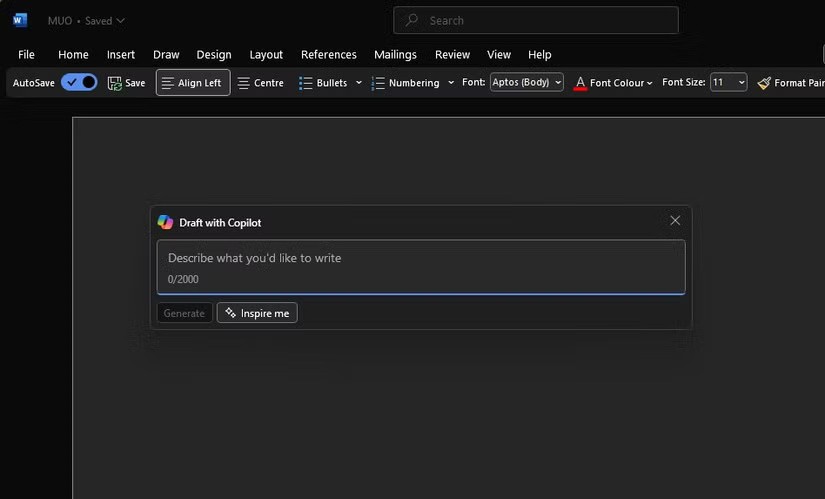Select the Align Left icon
The height and width of the screenshot is (499, 825).
click(x=167, y=83)
